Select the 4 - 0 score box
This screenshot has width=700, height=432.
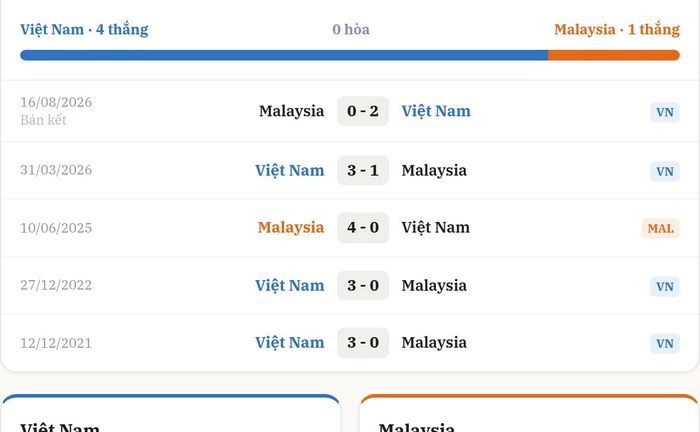click(x=363, y=227)
